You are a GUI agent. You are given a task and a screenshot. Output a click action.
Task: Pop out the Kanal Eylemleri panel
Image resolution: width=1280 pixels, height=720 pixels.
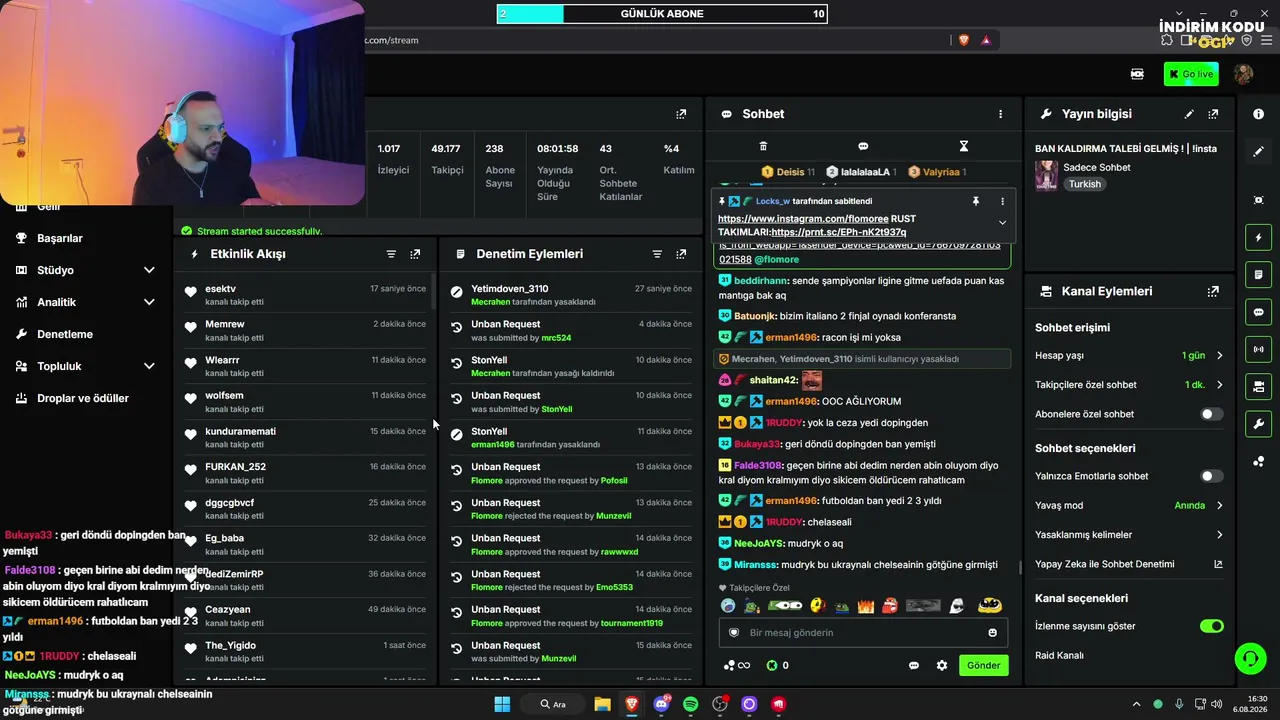pos(1213,291)
